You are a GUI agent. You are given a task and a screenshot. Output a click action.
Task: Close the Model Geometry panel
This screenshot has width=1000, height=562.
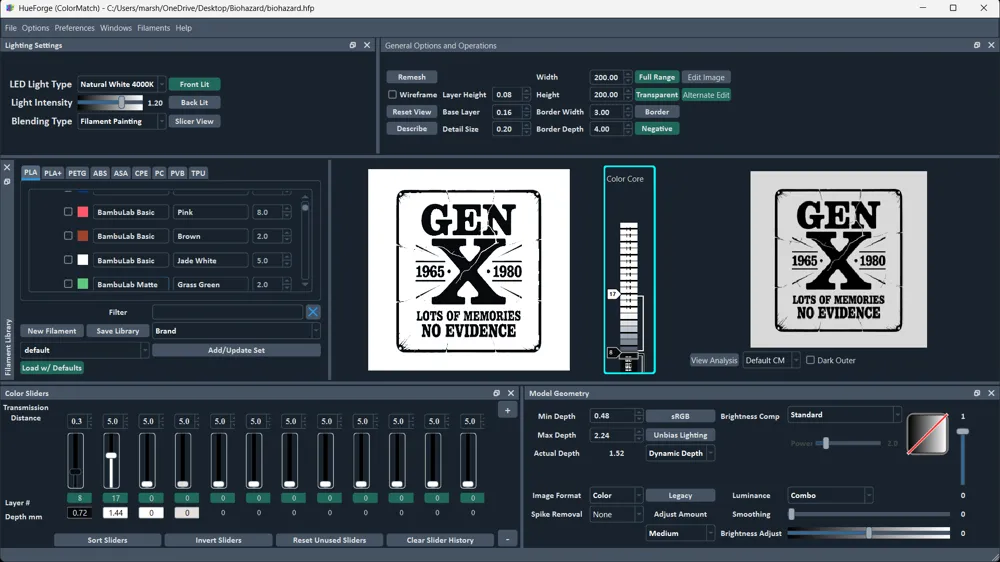tap(991, 393)
